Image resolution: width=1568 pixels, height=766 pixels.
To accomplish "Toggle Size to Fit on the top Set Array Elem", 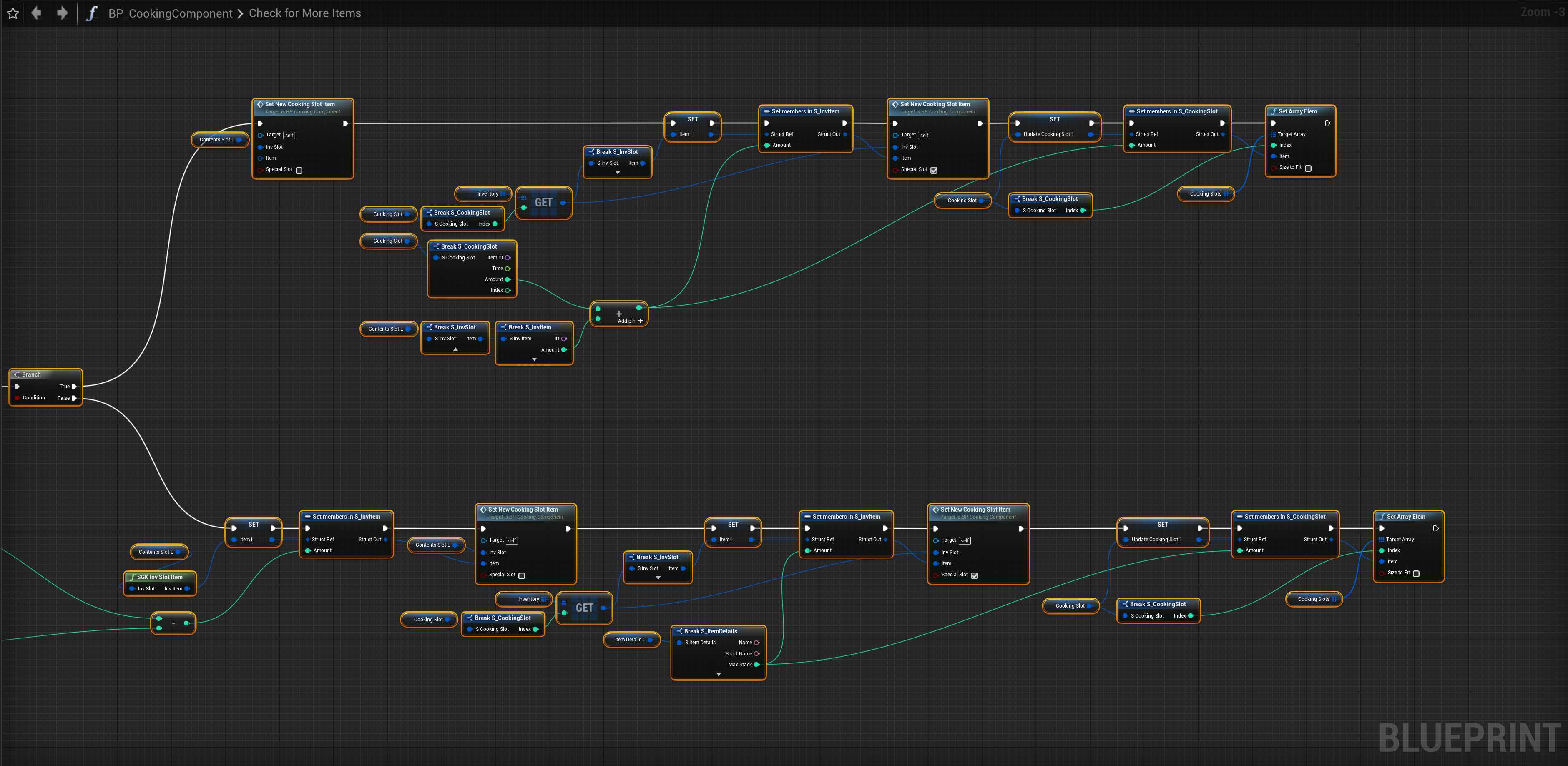I will click(x=1308, y=168).
